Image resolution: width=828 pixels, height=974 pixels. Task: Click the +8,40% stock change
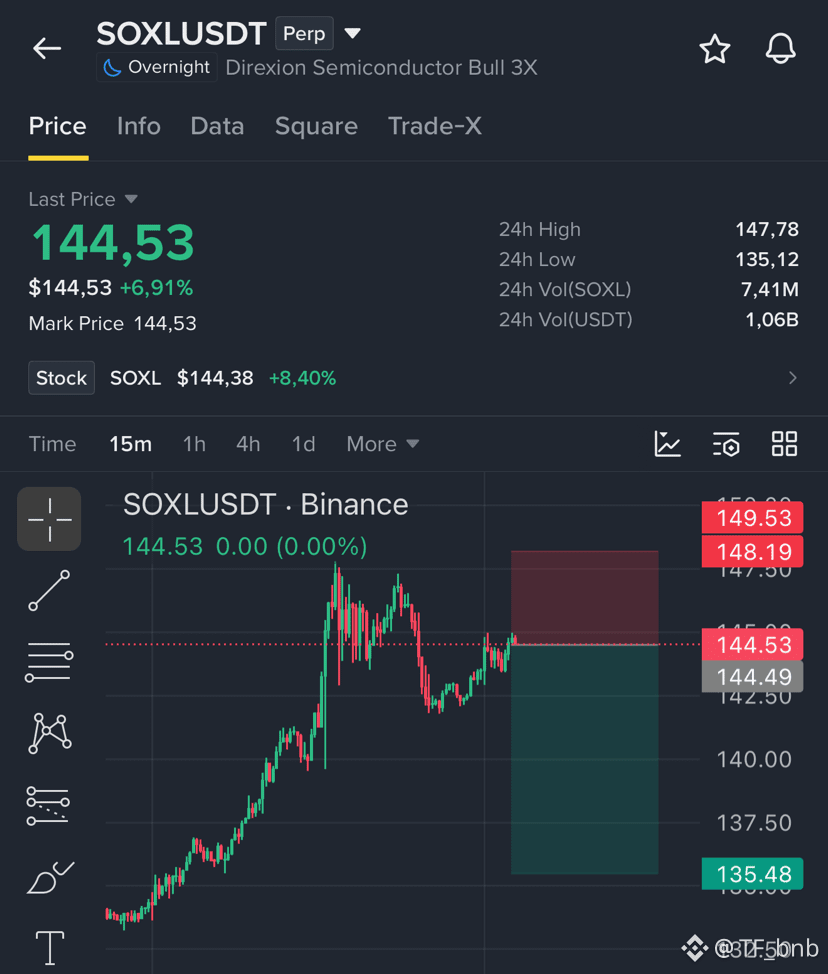(303, 378)
